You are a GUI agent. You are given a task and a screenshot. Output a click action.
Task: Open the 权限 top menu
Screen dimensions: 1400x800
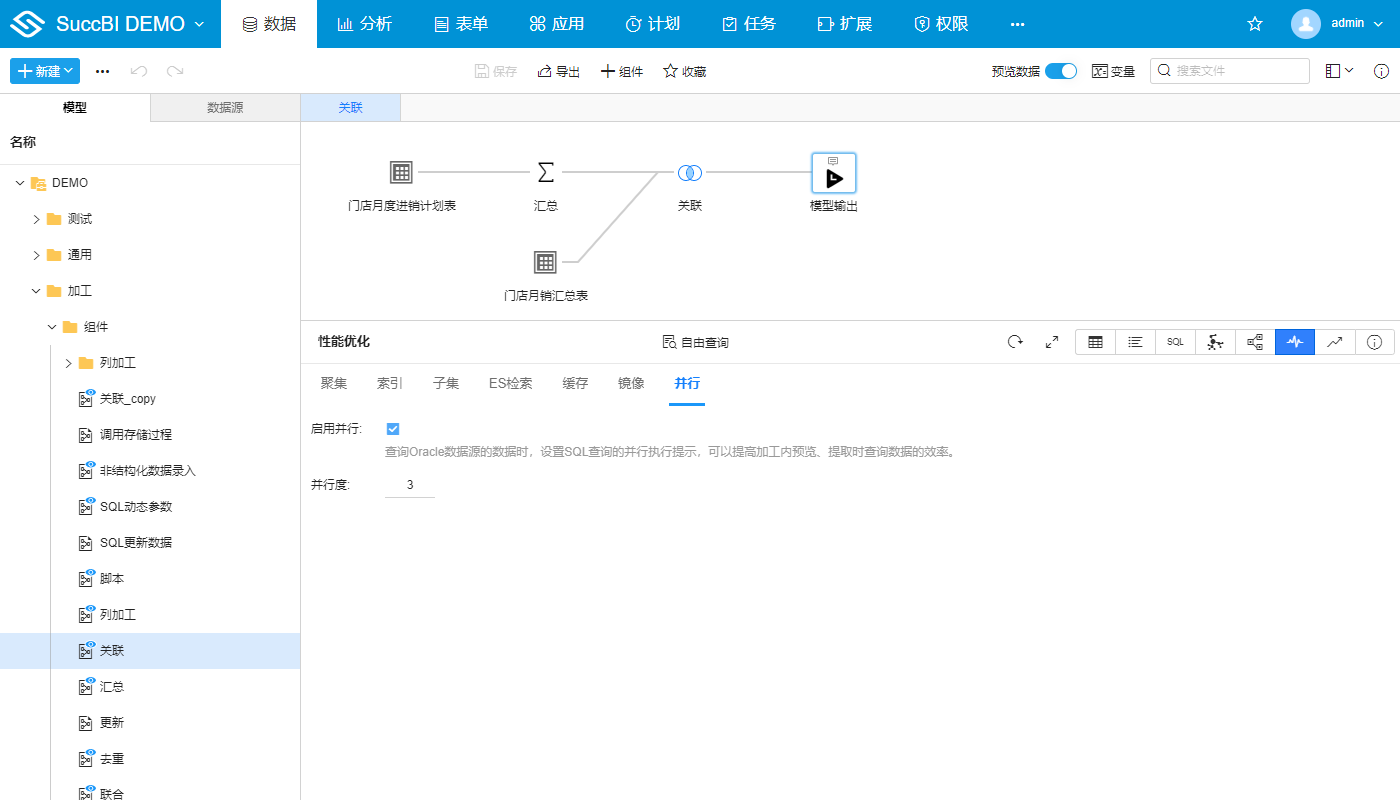point(941,24)
